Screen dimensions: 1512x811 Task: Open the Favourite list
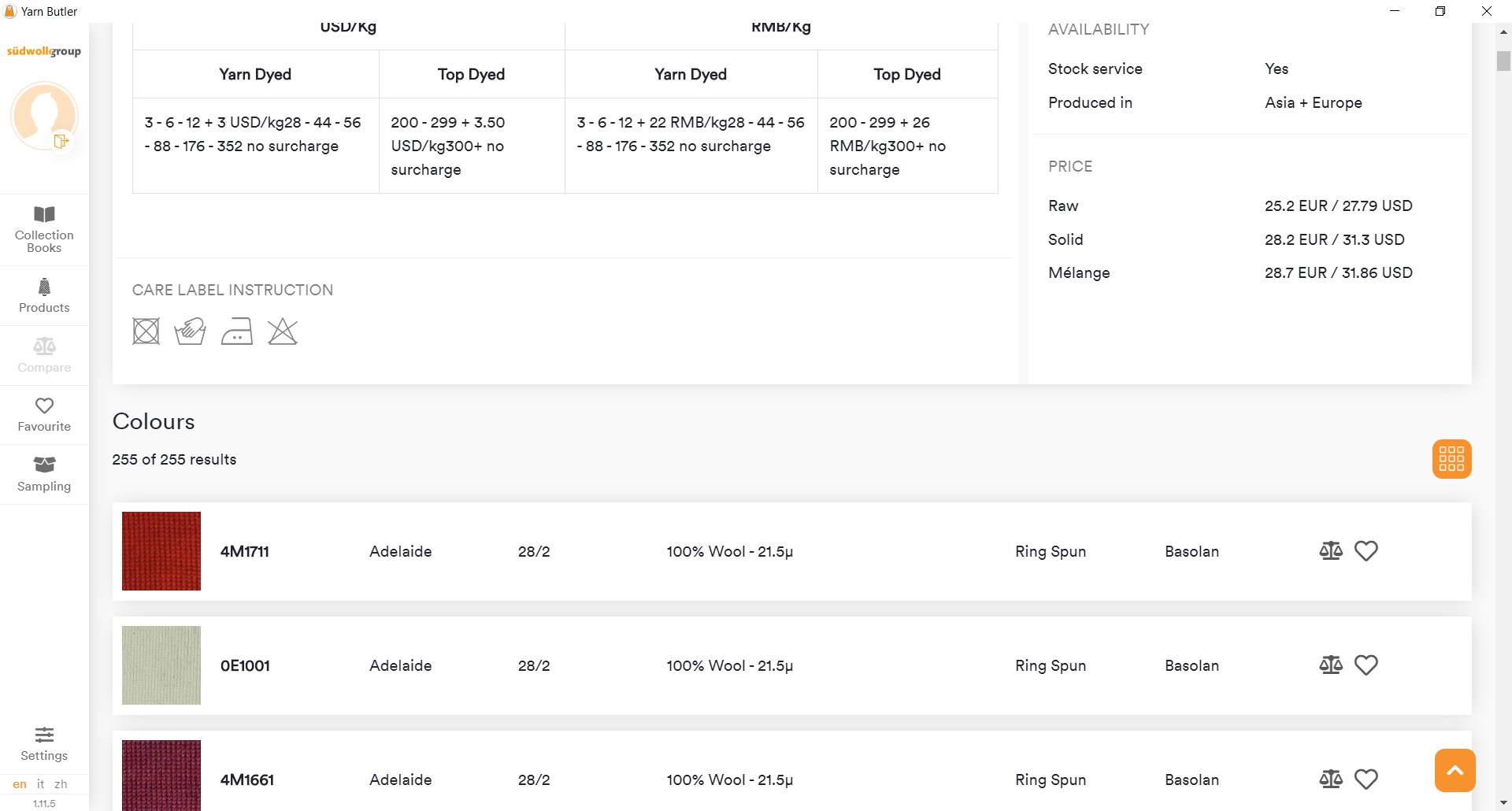coord(44,415)
